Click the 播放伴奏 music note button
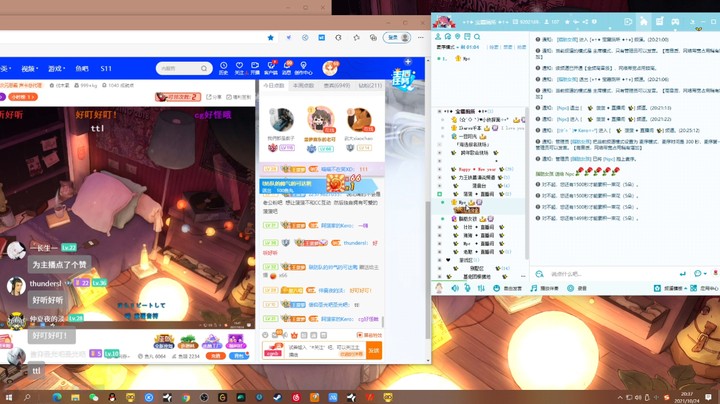 pos(545,288)
